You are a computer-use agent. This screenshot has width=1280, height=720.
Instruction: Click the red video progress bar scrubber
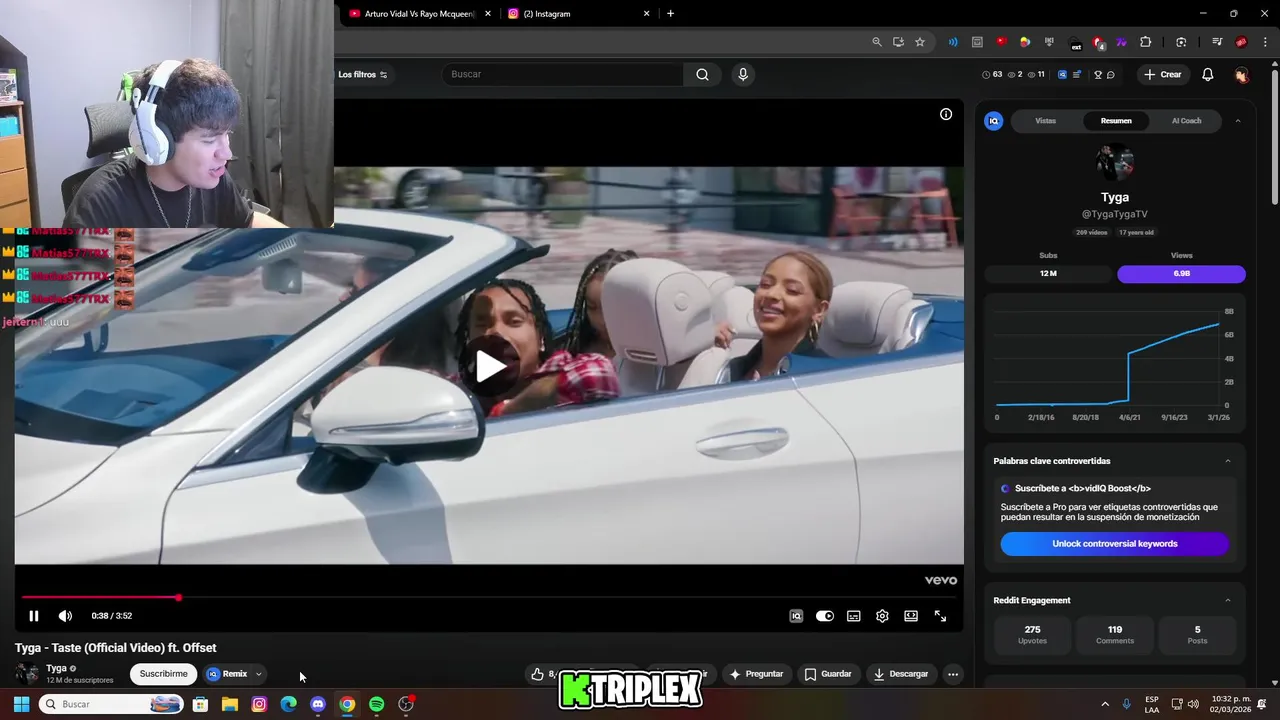tap(179, 598)
